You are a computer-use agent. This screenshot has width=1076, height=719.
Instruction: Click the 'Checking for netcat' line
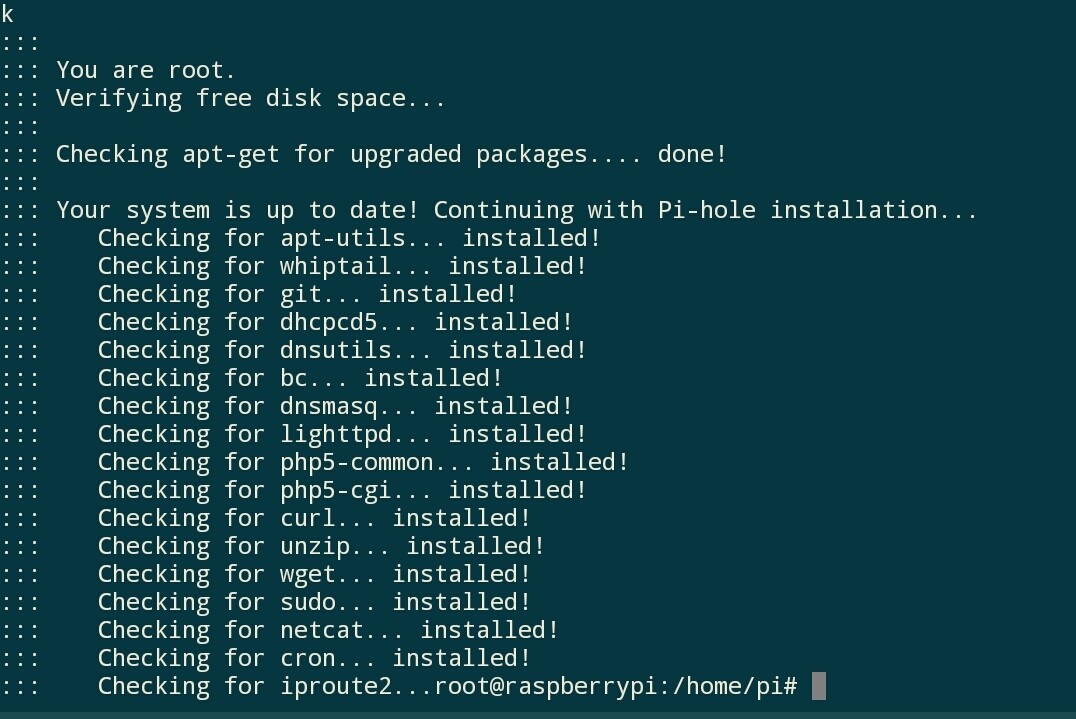click(328, 630)
